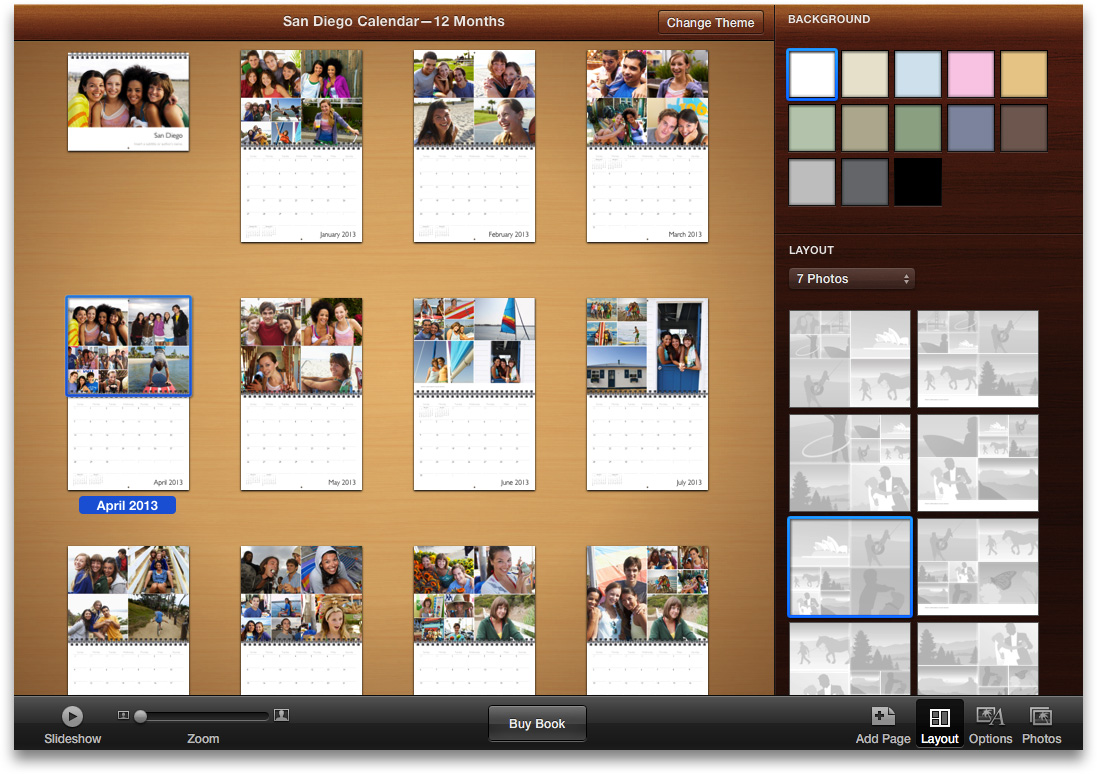Open the 7 Photos layout dropdown
The height and width of the screenshot is (774, 1097).
851,279
